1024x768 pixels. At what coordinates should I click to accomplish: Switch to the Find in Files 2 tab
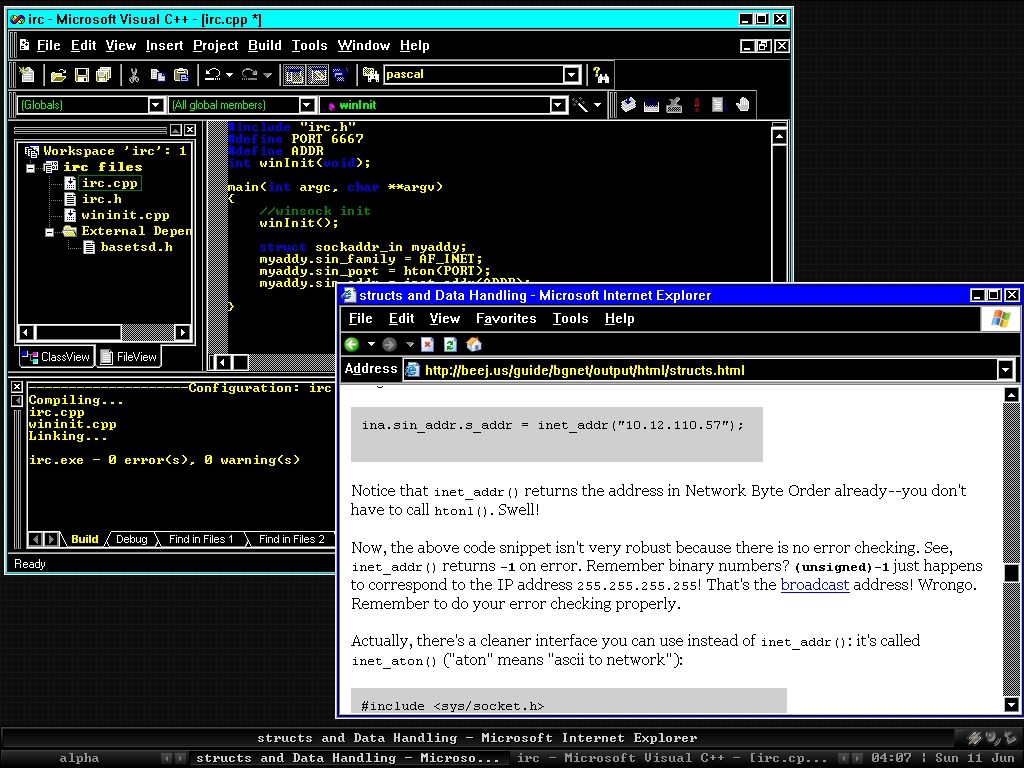(291, 539)
